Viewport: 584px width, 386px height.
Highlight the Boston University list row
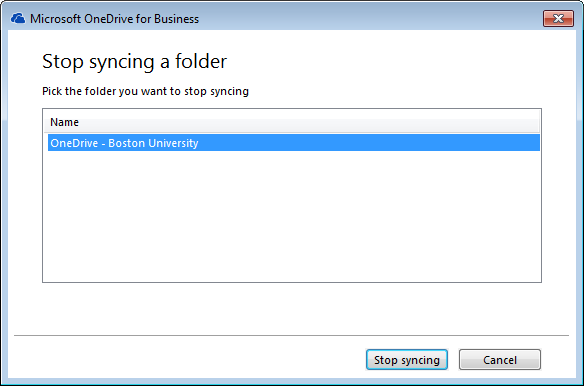coord(293,143)
